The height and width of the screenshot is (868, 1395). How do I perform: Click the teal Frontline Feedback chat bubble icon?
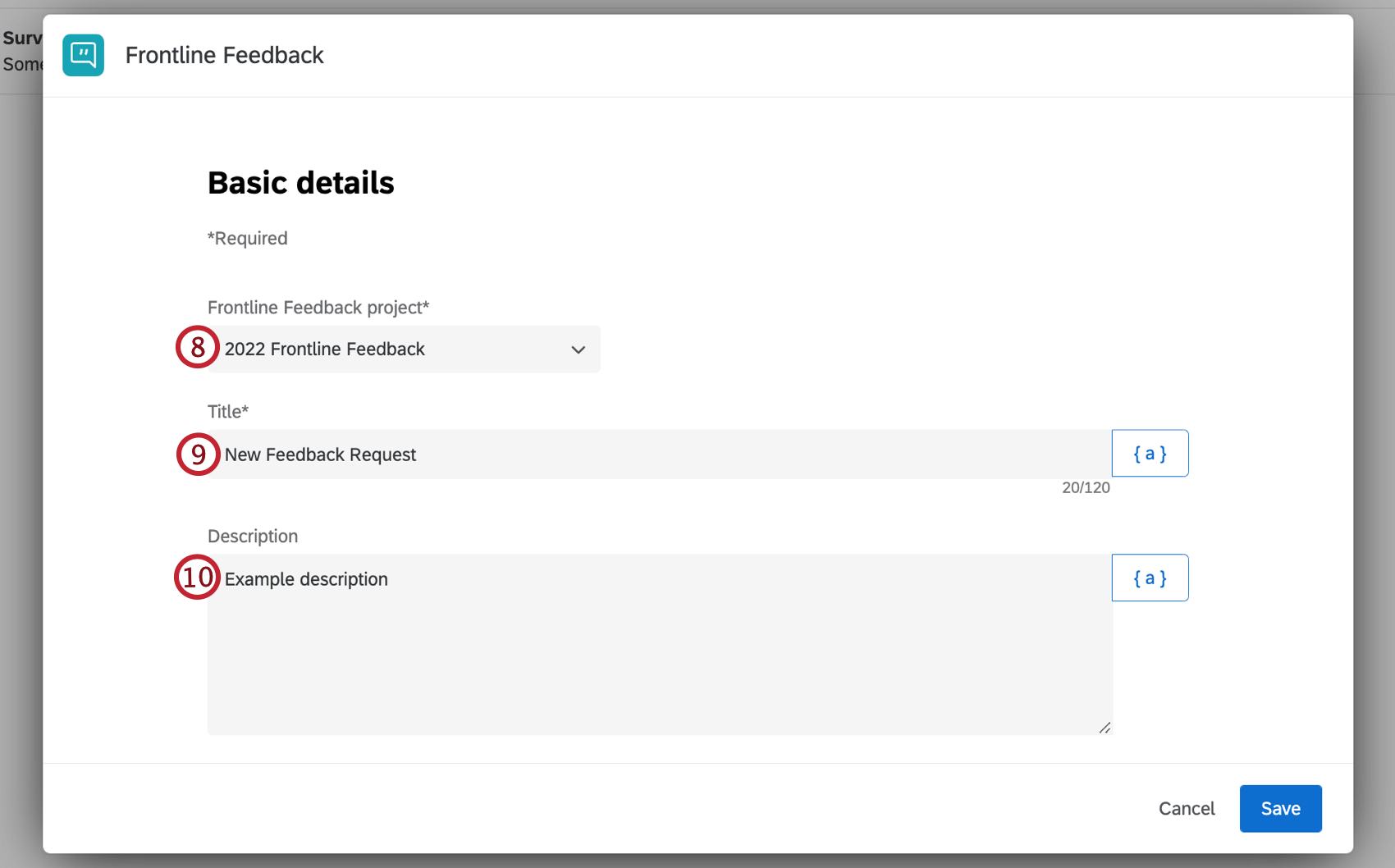tap(83, 55)
